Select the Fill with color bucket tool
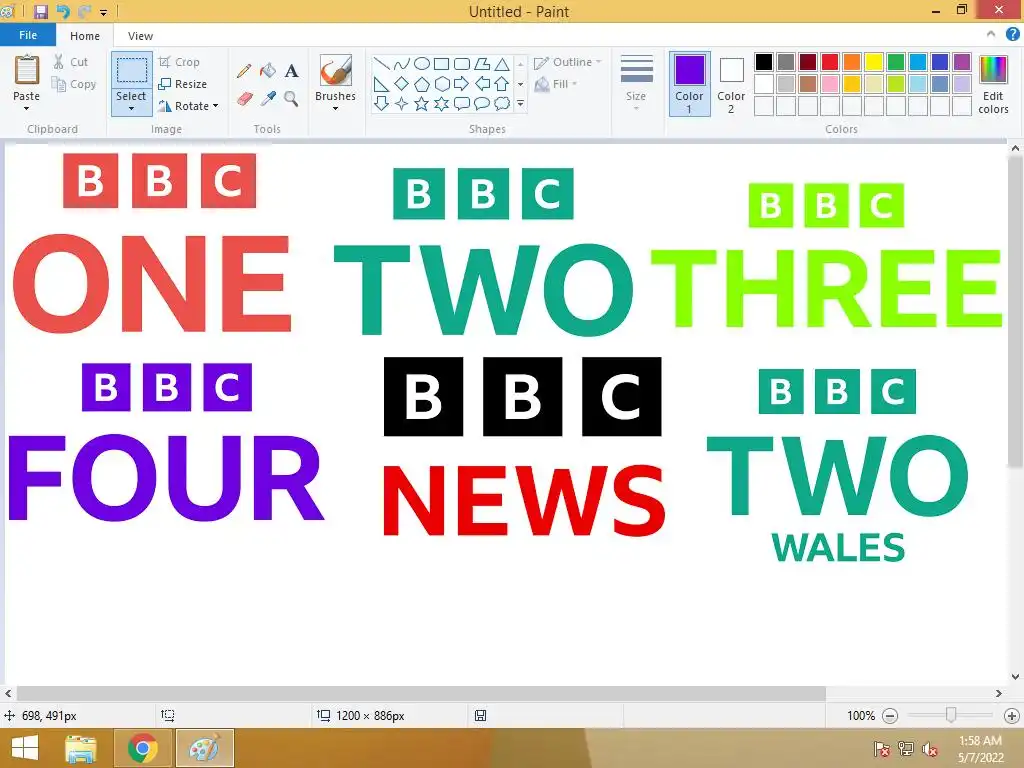Image resolution: width=1024 pixels, height=768 pixels. pyautogui.click(x=268, y=71)
